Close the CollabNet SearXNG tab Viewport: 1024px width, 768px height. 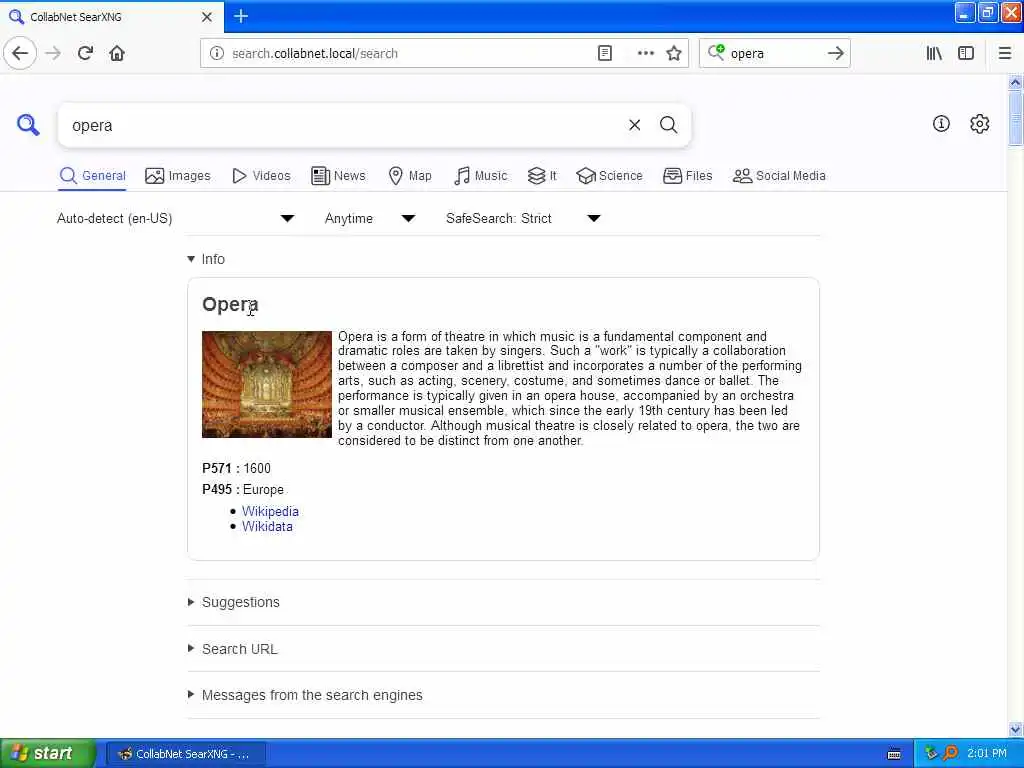pyautogui.click(x=206, y=17)
